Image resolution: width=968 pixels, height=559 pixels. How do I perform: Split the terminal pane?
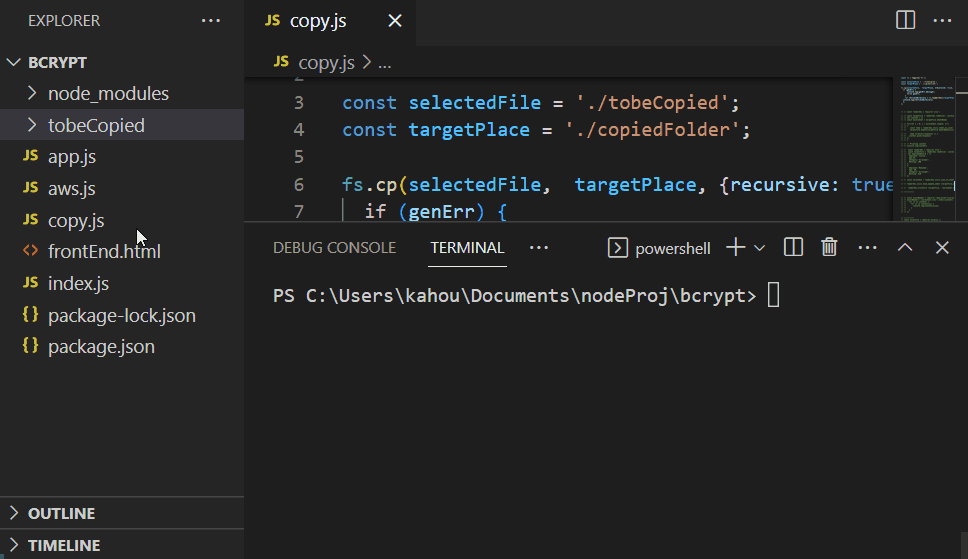[793, 248]
